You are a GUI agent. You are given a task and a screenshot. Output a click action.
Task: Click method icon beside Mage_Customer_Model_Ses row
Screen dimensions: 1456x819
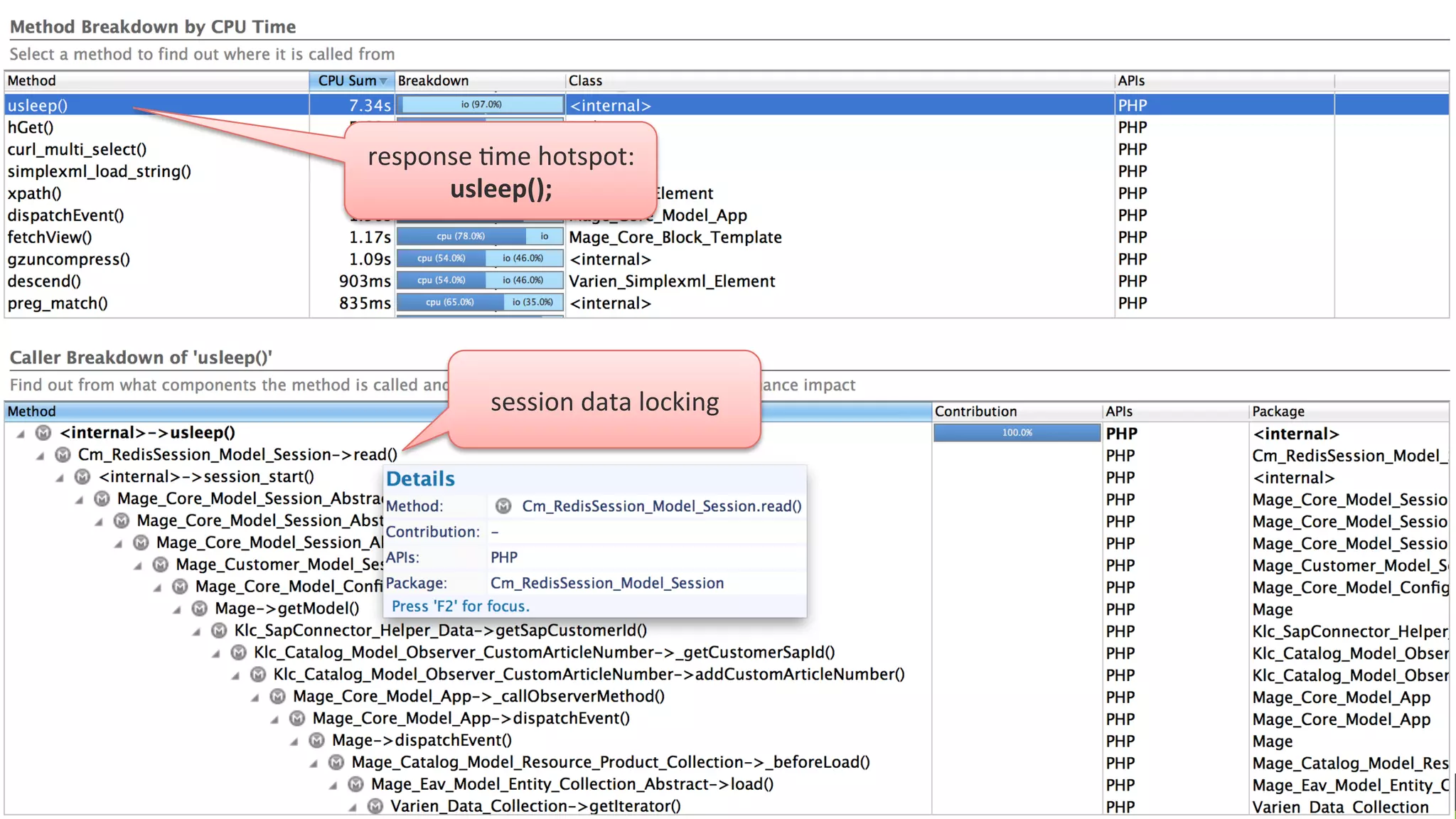[161, 564]
